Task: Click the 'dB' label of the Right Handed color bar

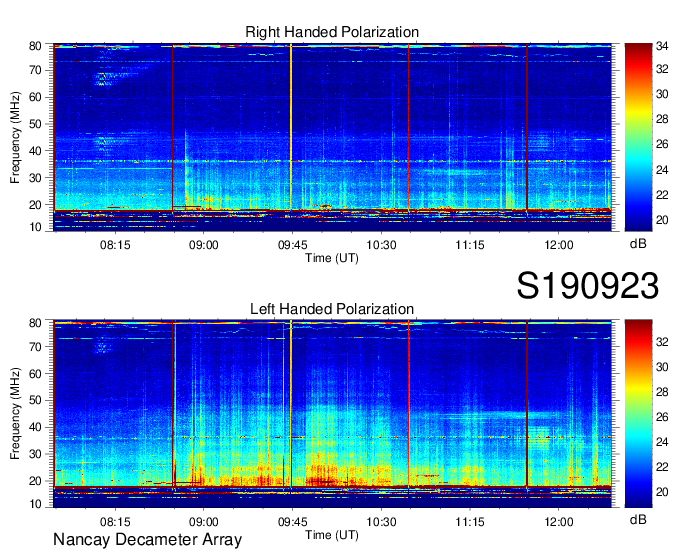Action: (638, 244)
